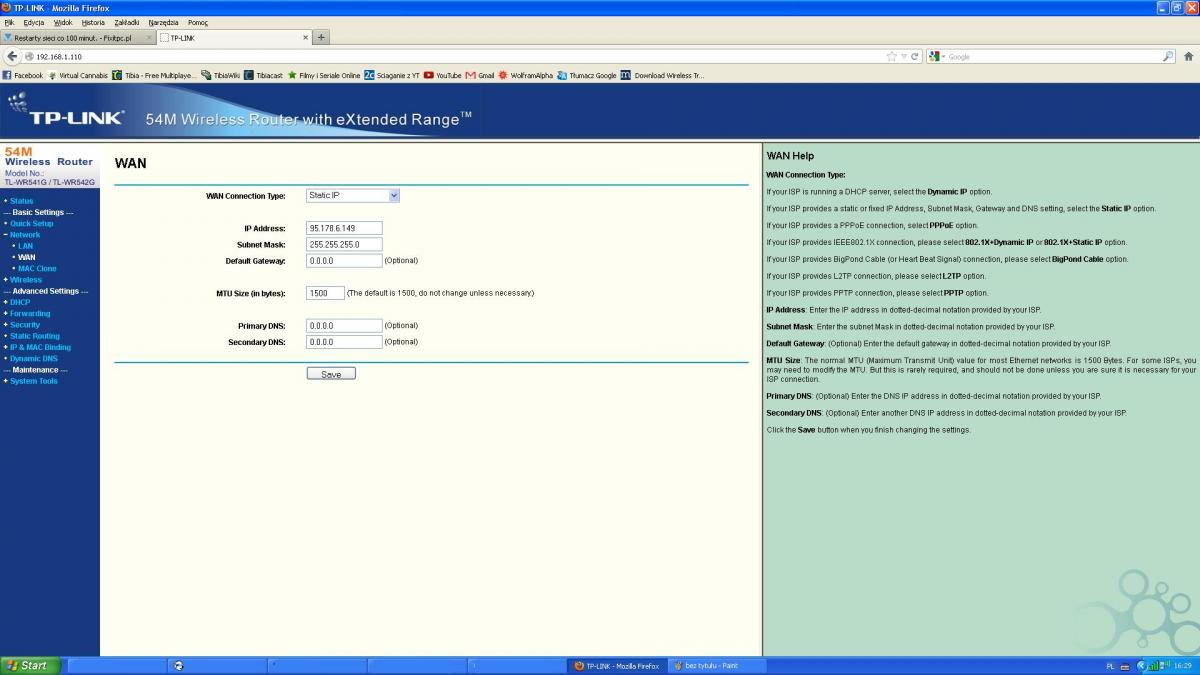Screen dimensions: 1200x675
Task: Open the Pomoc menu
Action: pyautogui.click(x=197, y=22)
